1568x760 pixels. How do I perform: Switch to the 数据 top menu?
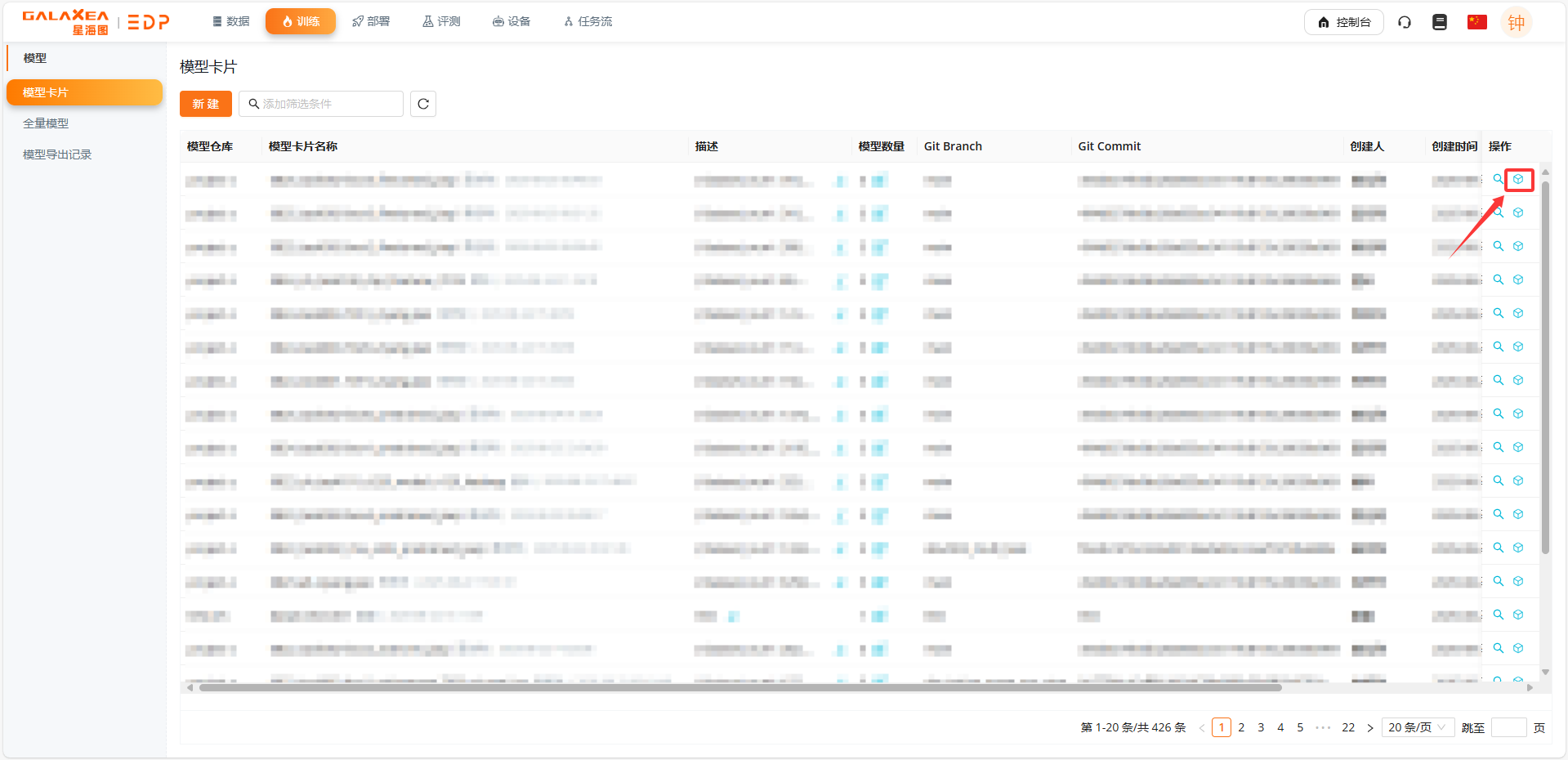coord(230,21)
